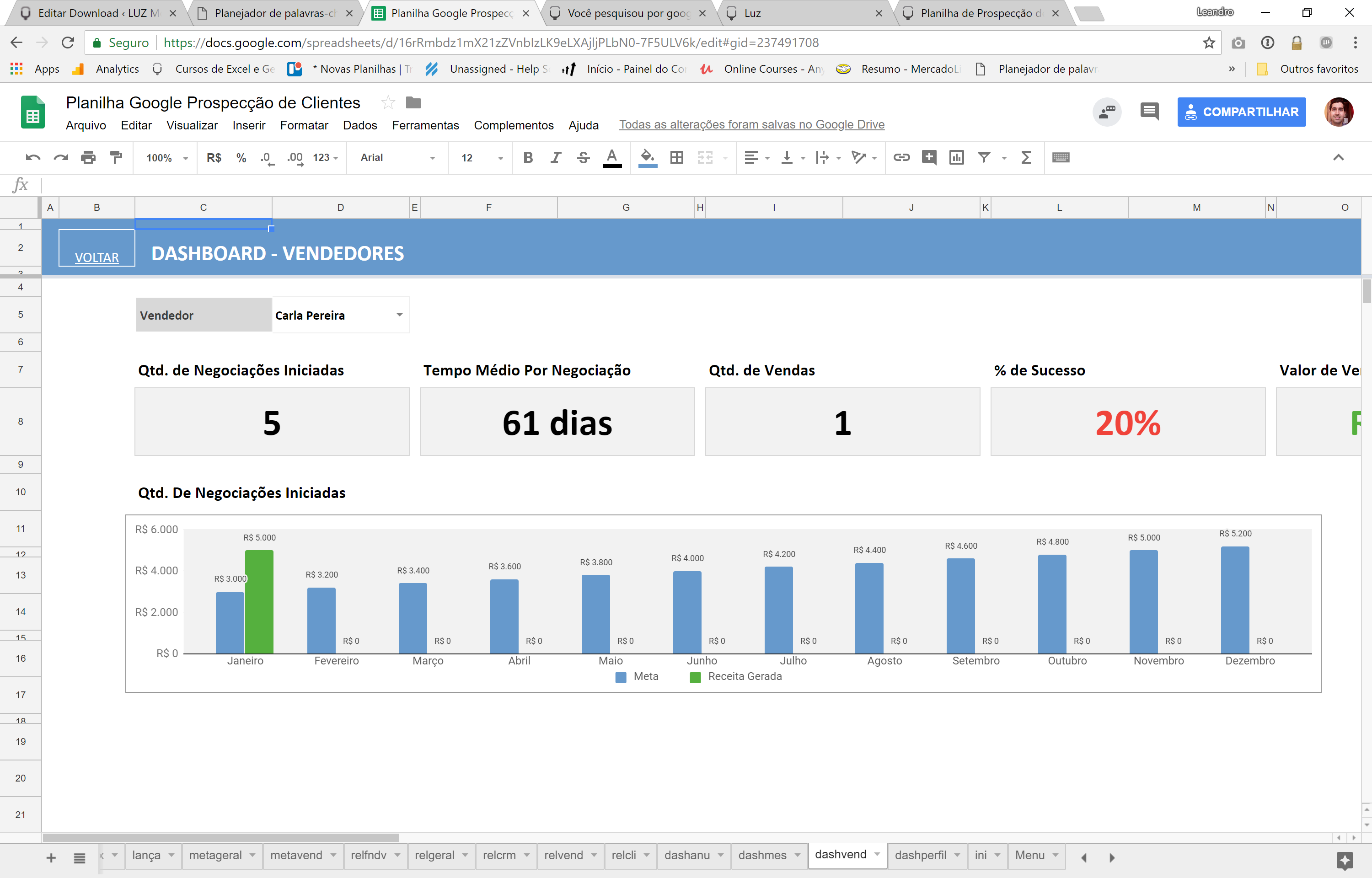Decrease decimal places
This screenshot has height=878, width=1372.
pyautogui.click(x=266, y=158)
